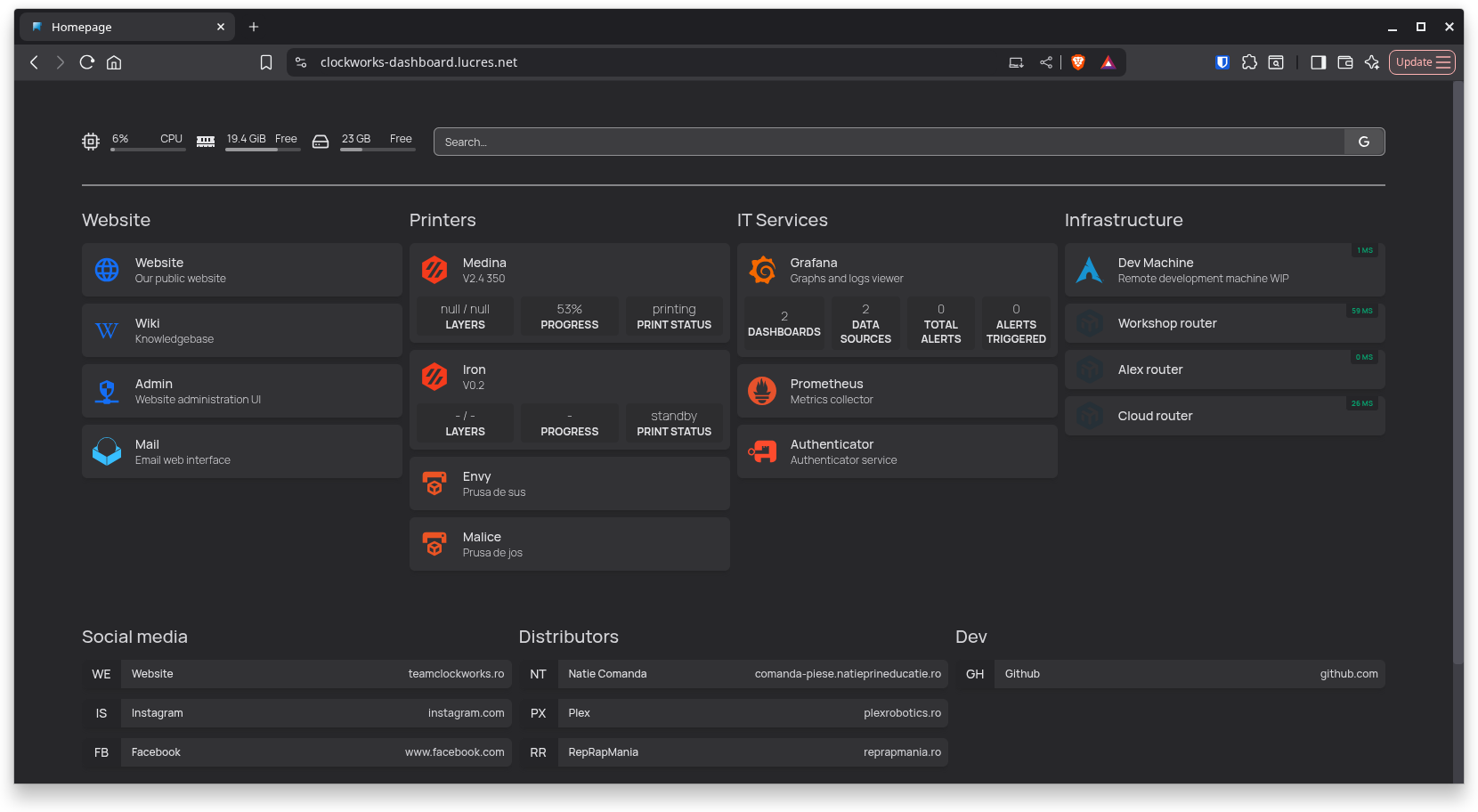Click the Workshop router icon

point(1090,322)
